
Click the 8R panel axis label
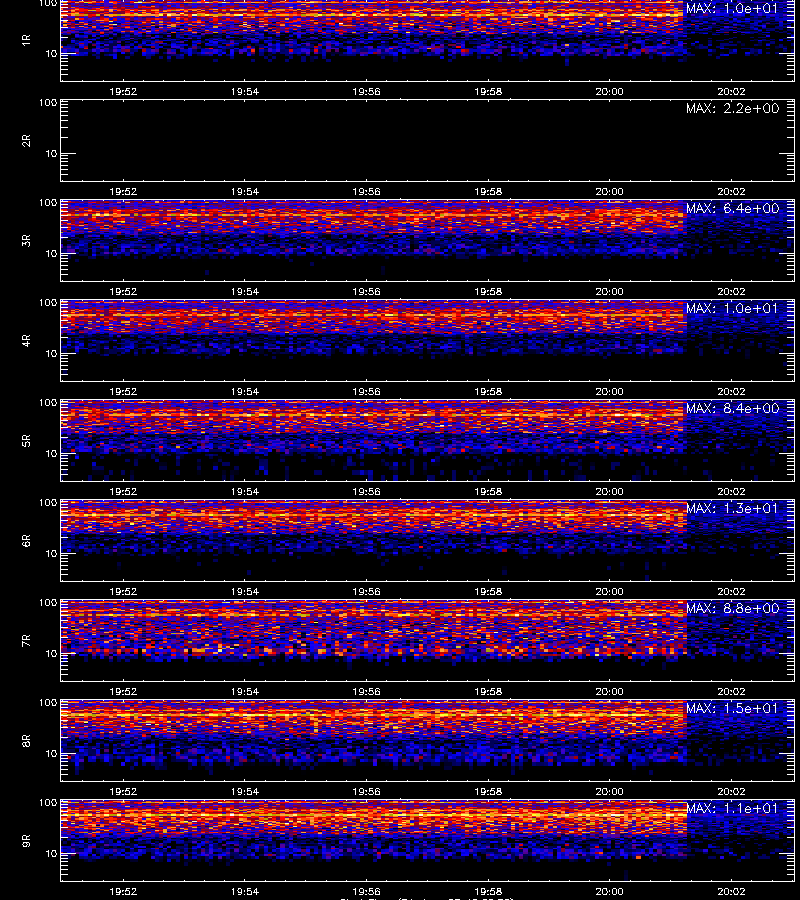pos(26,740)
